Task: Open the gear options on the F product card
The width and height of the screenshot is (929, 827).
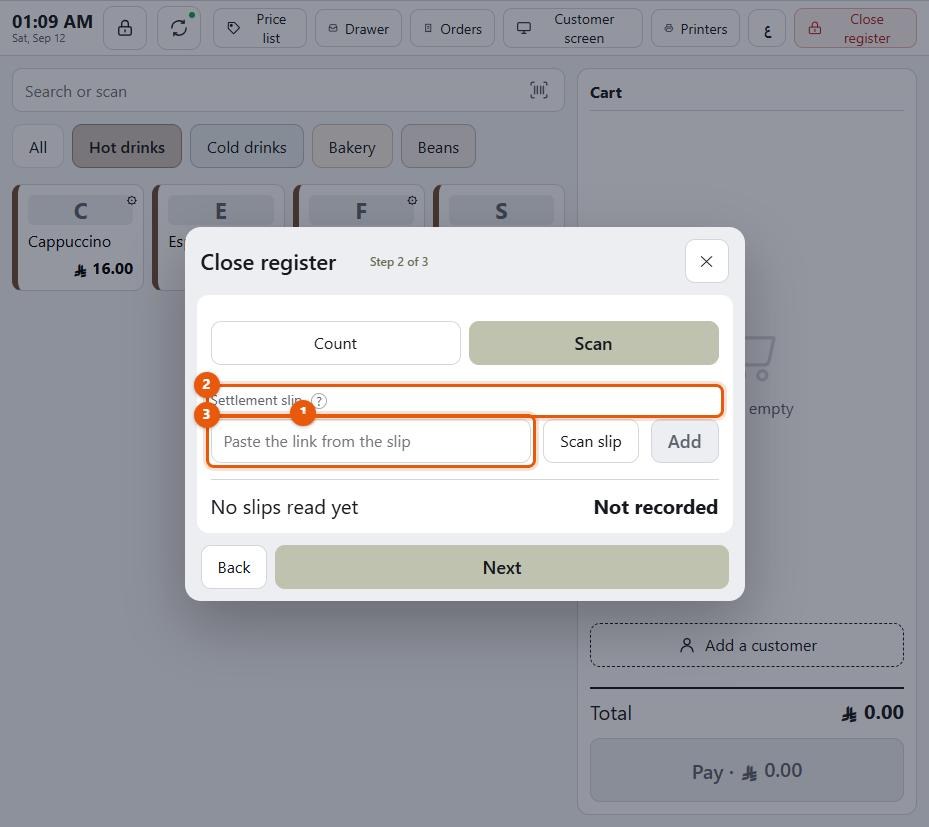Action: tap(412, 200)
